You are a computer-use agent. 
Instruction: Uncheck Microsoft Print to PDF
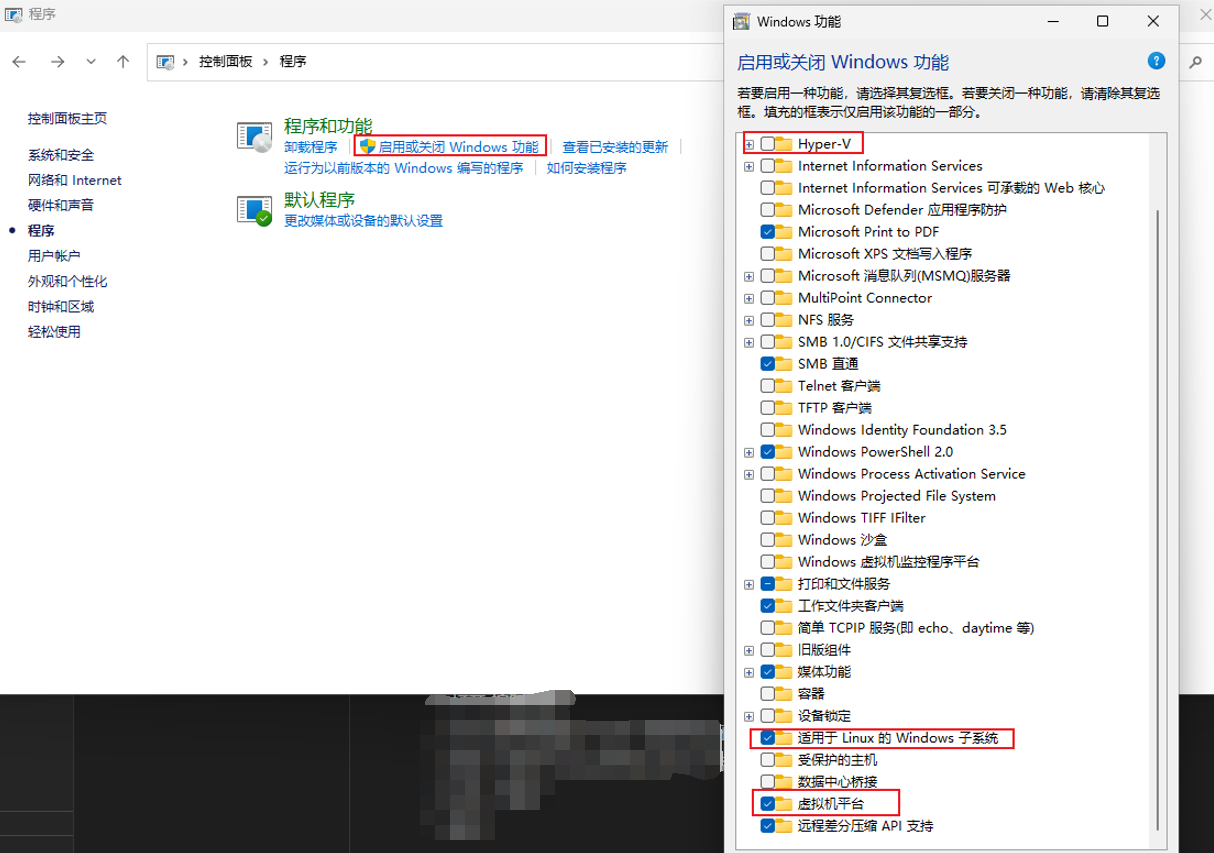[767, 232]
